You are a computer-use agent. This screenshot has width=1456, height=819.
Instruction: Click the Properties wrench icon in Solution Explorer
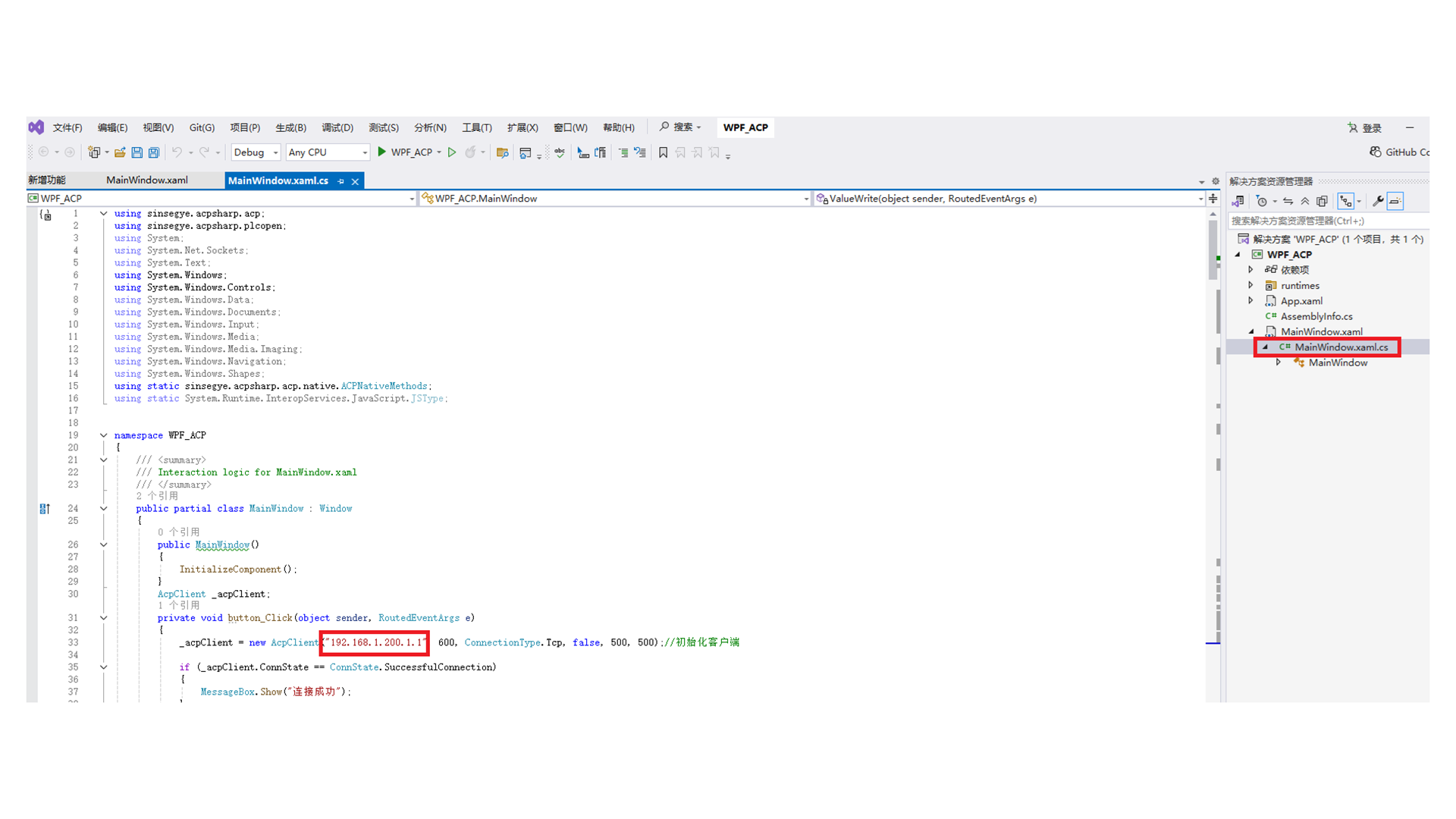point(1378,201)
